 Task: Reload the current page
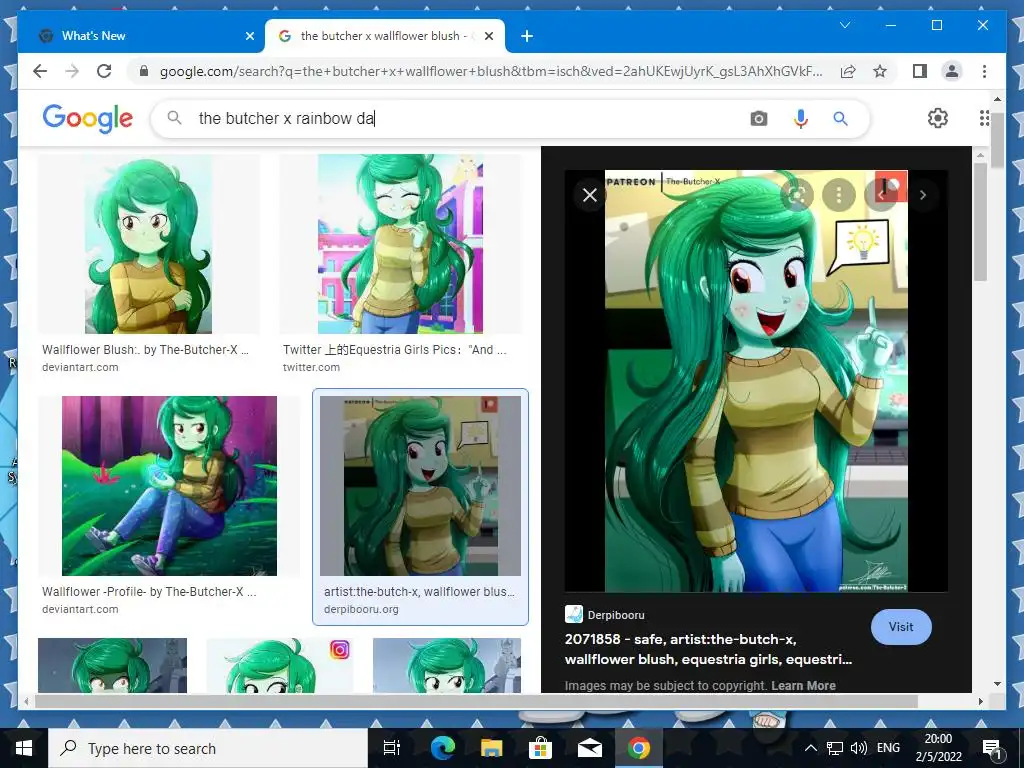(x=104, y=71)
